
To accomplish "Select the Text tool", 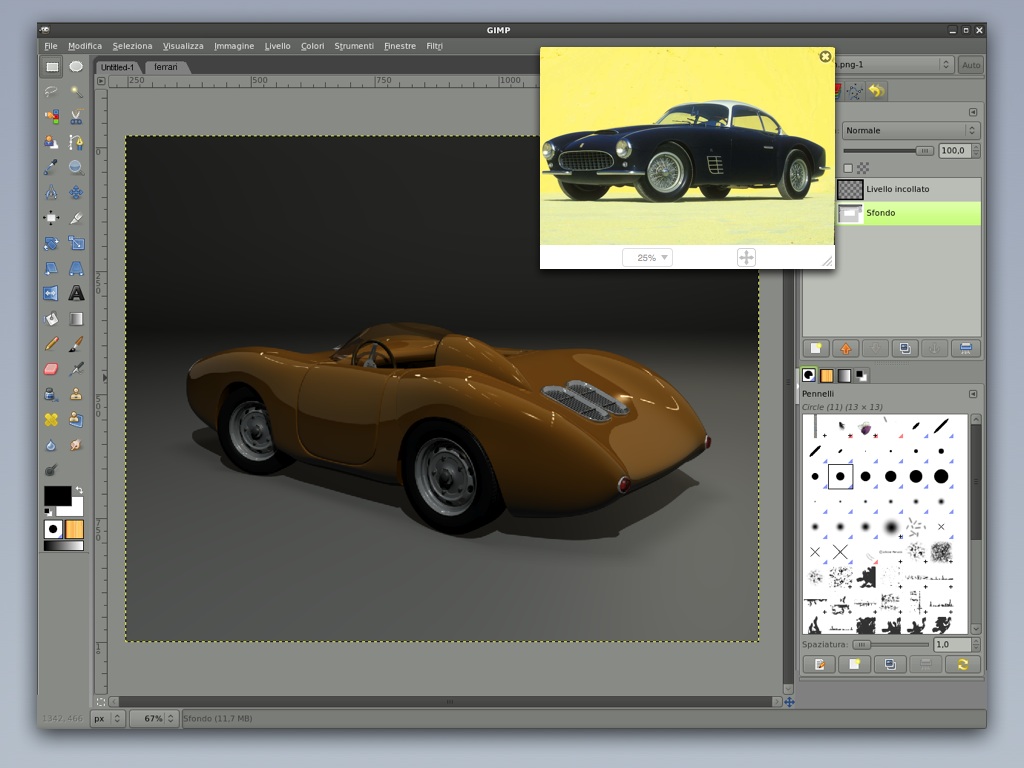I will 76,294.
